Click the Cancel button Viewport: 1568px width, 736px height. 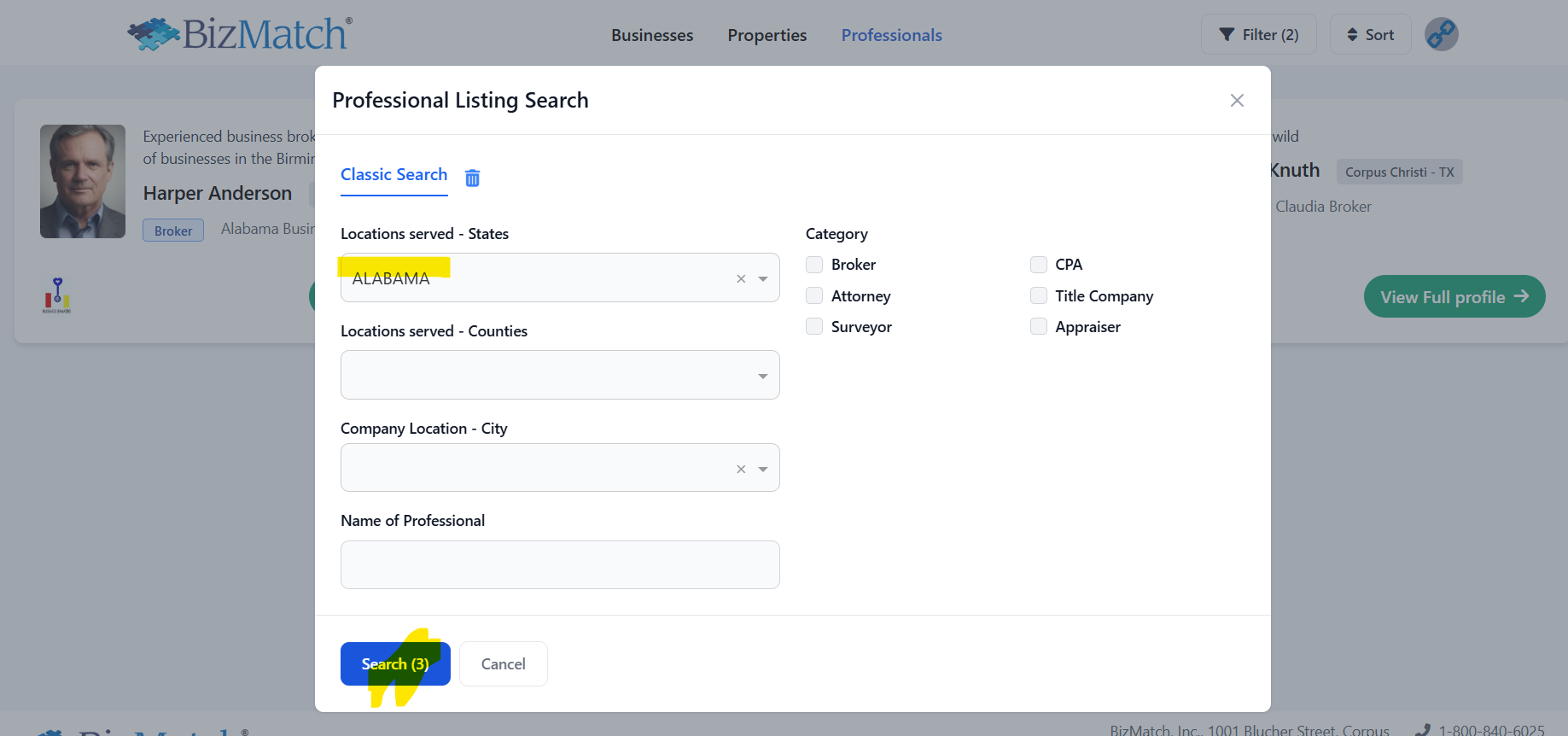pos(503,664)
